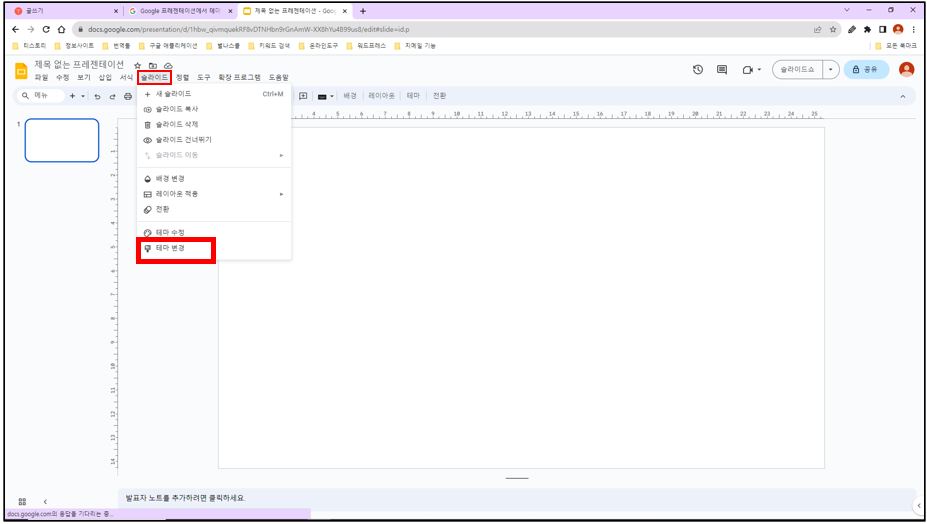Screen dimensions: 927x524
Task: Open the comments history icon
Action: [722, 70]
